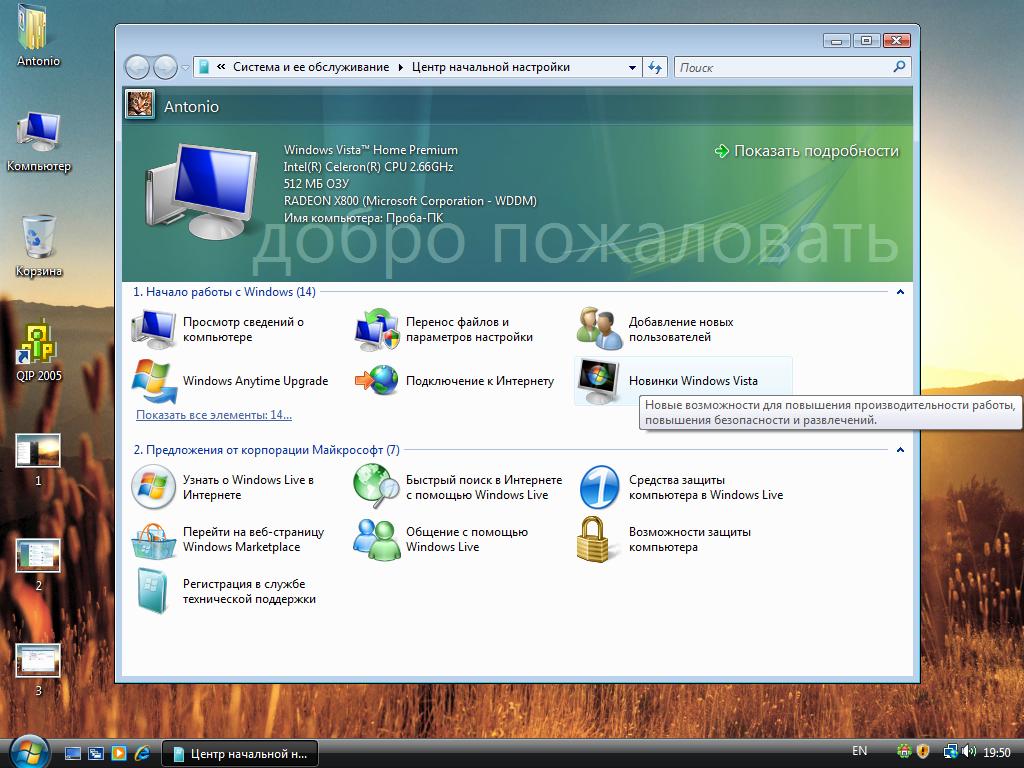Open Просмотр сведений о компьютере icon
This screenshot has width=1024, height=768.
(x=153, y=329)
